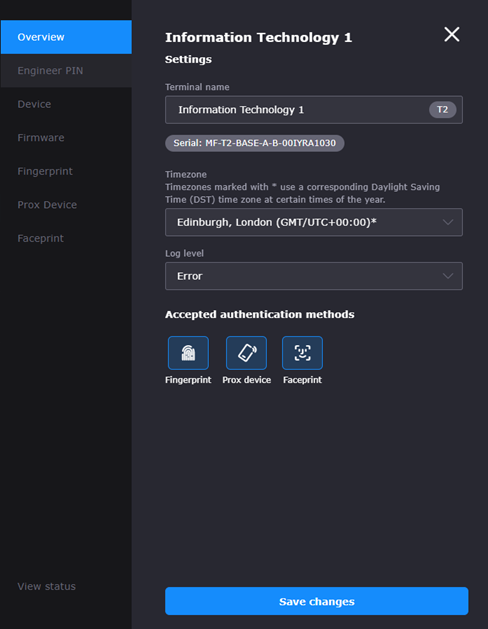
Task: Open the Edinburgh, London timezone selector
Action: pos(314,222)
